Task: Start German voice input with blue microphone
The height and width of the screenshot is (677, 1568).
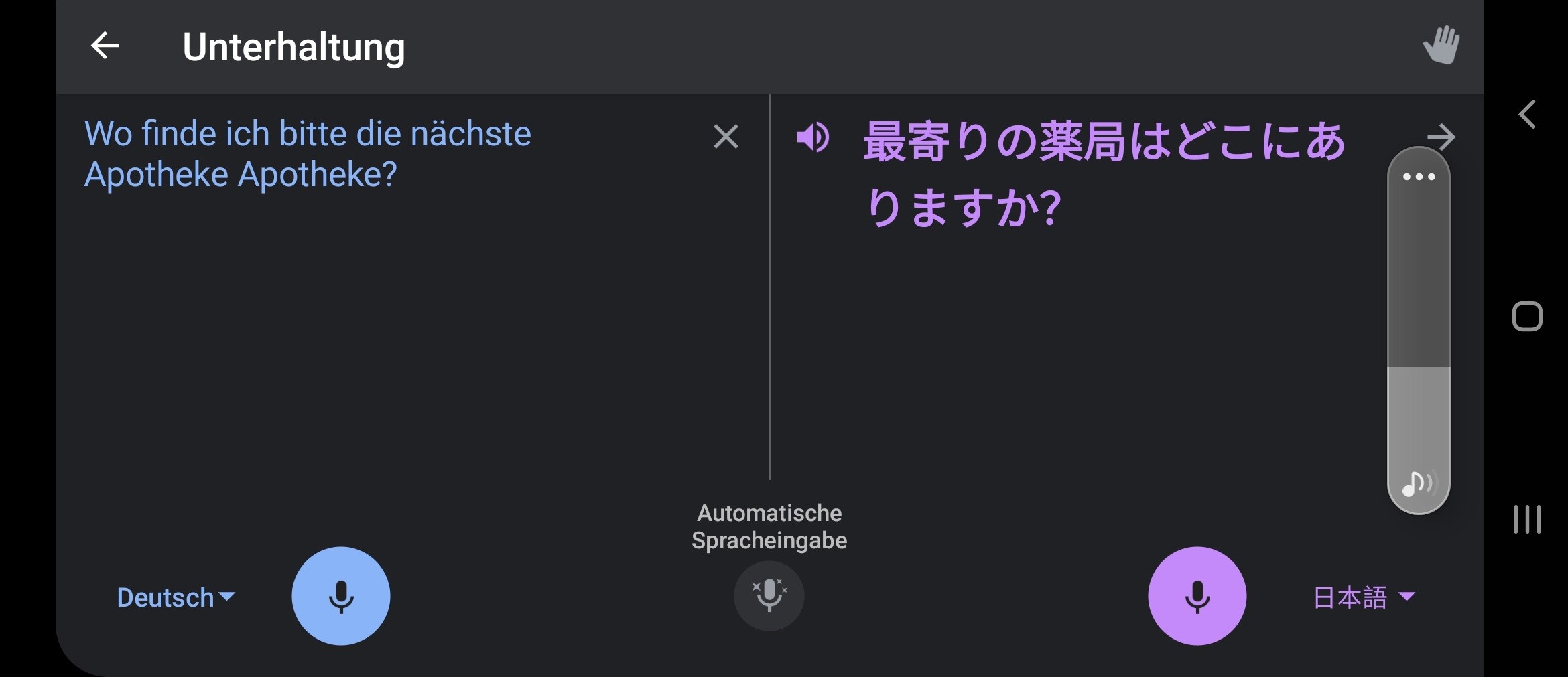Action: coord(341,596)
